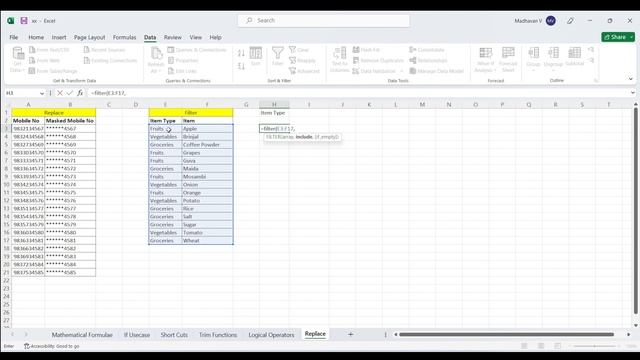Collapse the ribbon with chevron
Viewport: 640px width, 360px height.
[x=631, y=79]
